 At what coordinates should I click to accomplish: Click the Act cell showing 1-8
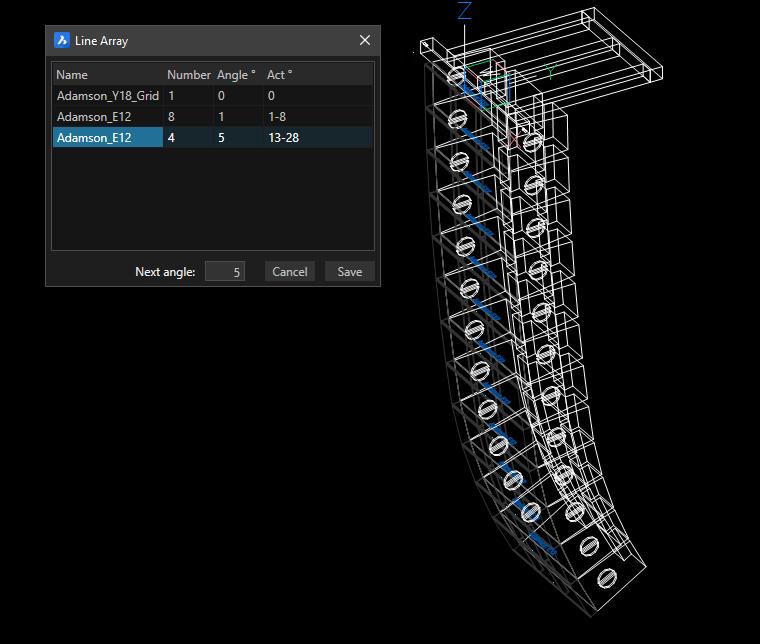[x=277, y=117]
